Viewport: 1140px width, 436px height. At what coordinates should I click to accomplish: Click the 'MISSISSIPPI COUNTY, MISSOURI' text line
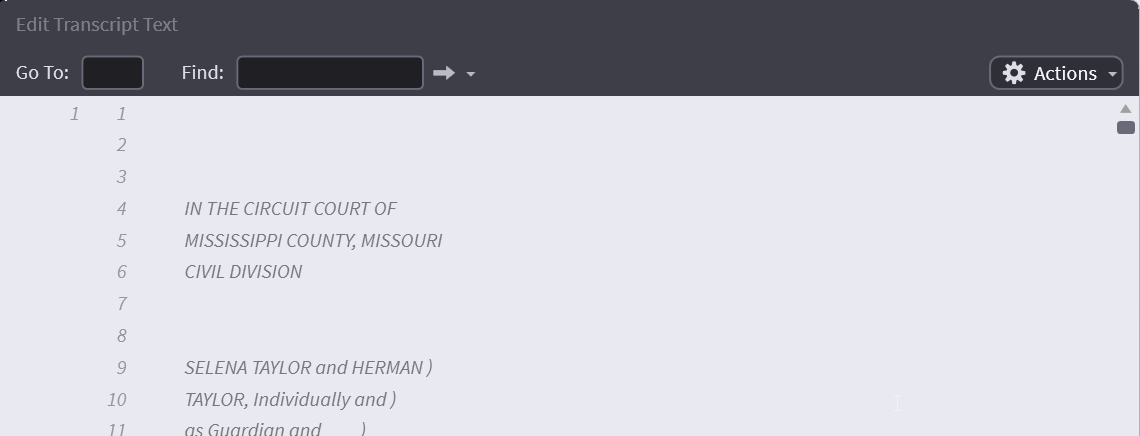(x=313, y=241)
